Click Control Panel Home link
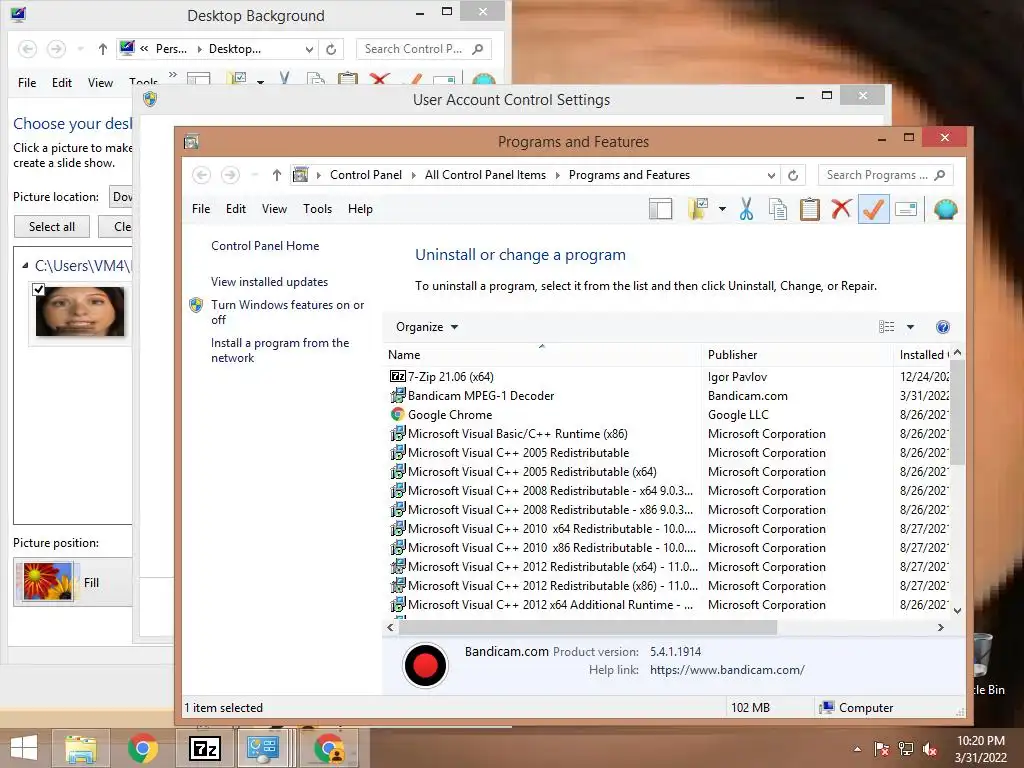This screenshot has width=1024, height=768. pyautogui.click(x=265, y=246)
